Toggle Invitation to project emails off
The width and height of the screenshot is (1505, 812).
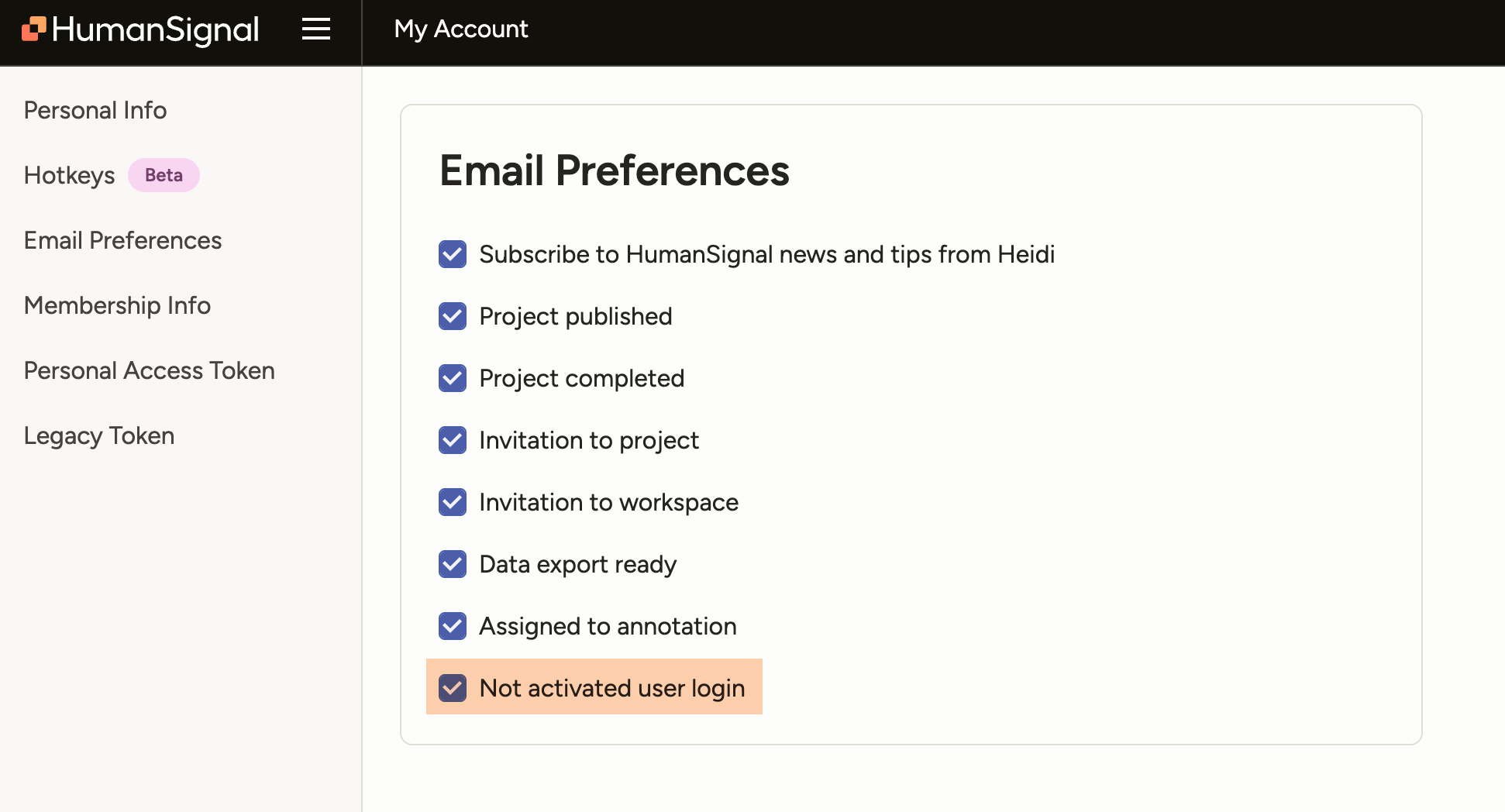(452, 440)
